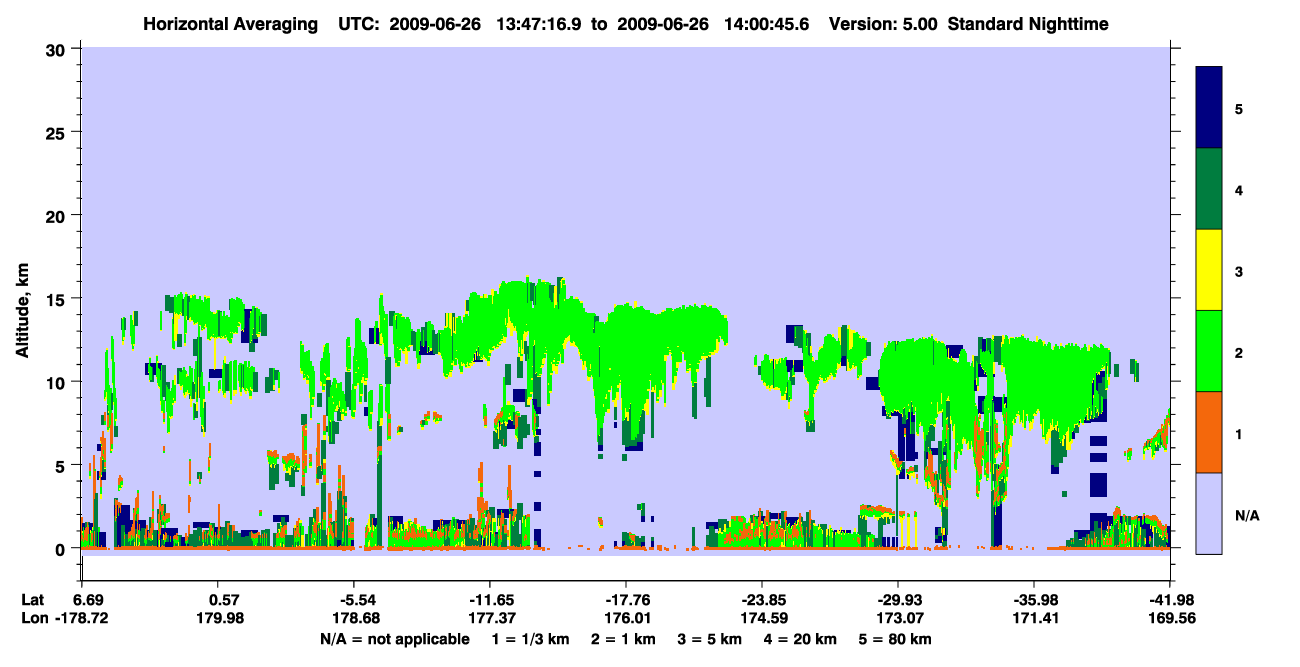Click the longitude value 173.07

[902, 619]
